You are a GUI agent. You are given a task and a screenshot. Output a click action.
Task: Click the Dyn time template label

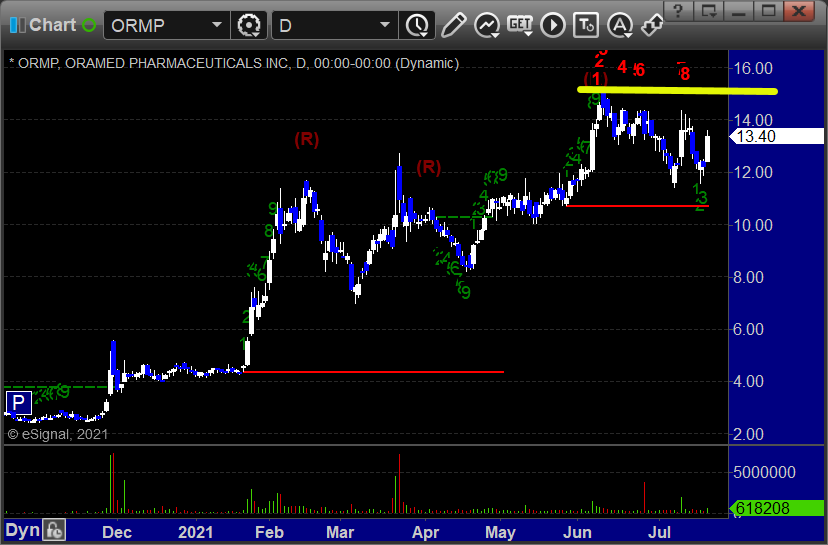click(22, 530)
